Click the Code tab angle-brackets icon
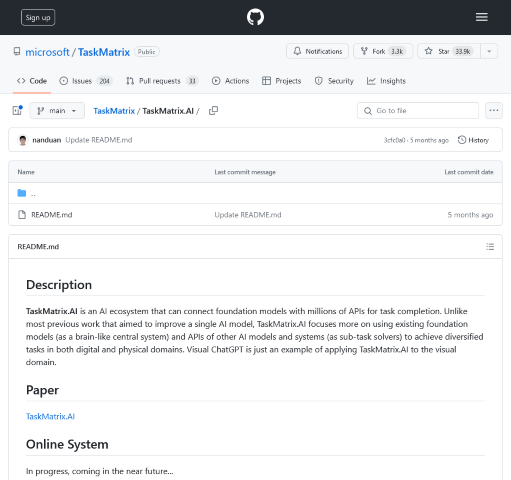 (21, 81)
